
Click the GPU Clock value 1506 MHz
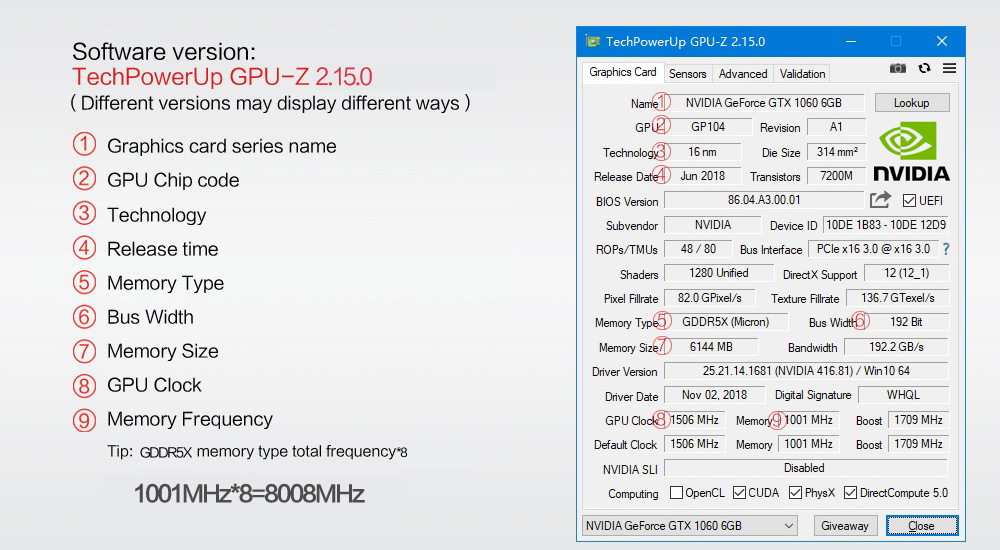pos(695,420)
